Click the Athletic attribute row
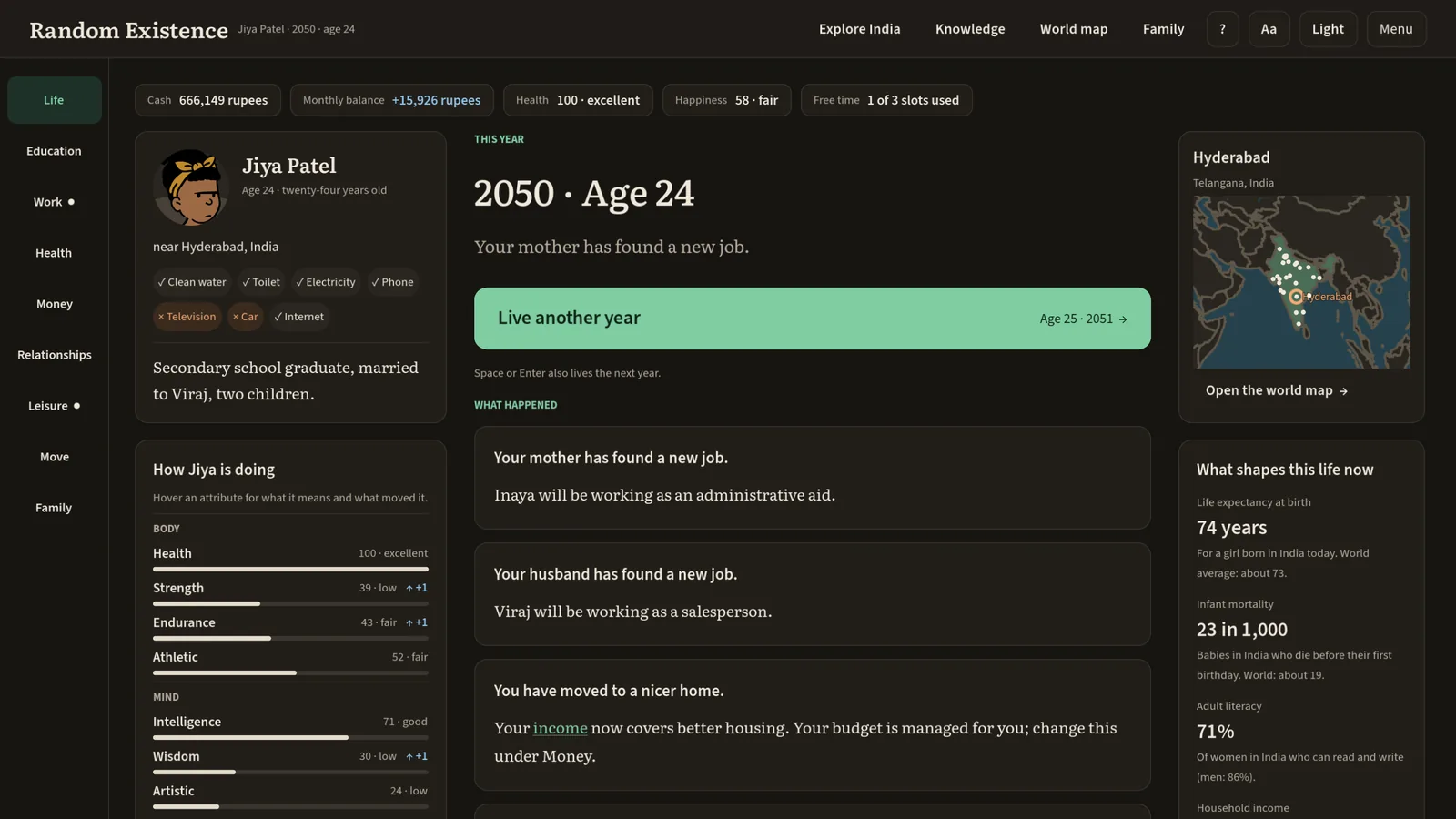The height and width of the screenshot is (819, 1456). tap(290, 662)
